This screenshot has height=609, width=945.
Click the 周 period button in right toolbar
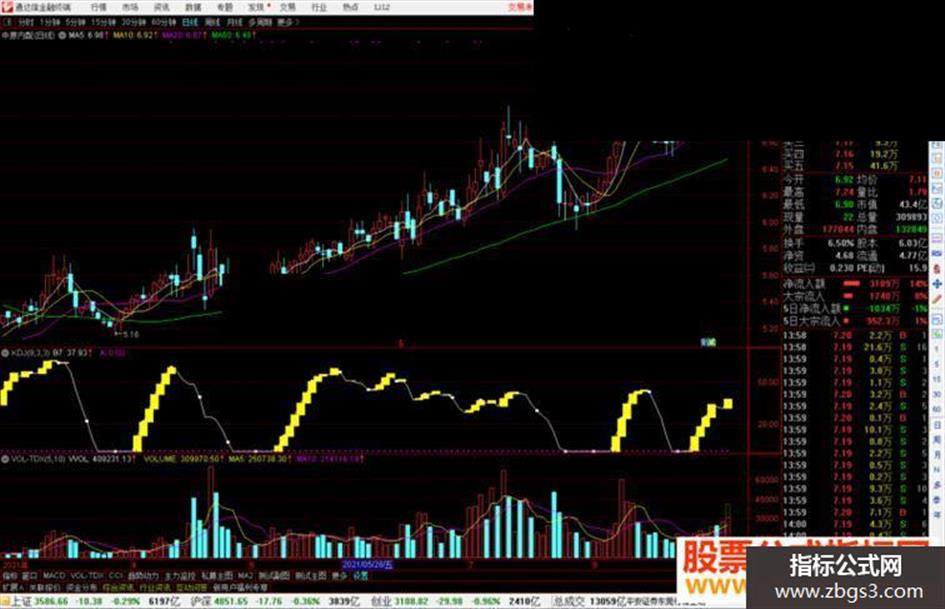click(x=937, y=439)
